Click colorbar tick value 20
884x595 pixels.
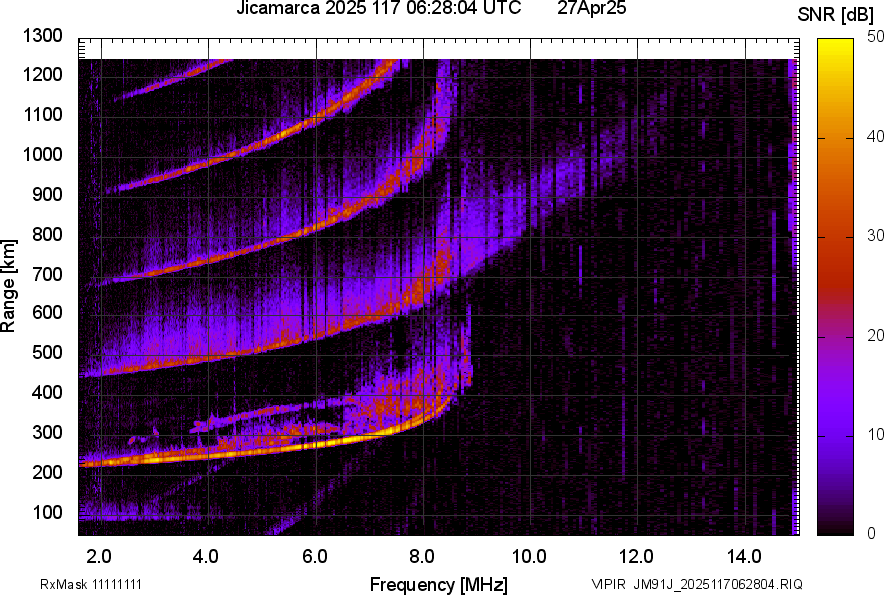click(876, 336)
